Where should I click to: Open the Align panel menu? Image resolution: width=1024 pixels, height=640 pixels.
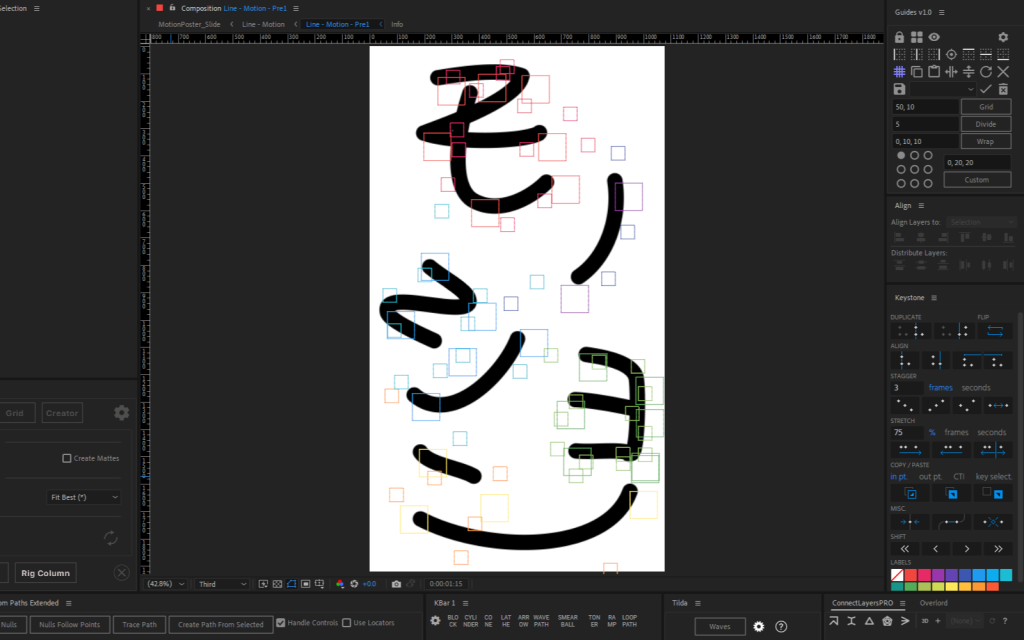tap(921, 206)
